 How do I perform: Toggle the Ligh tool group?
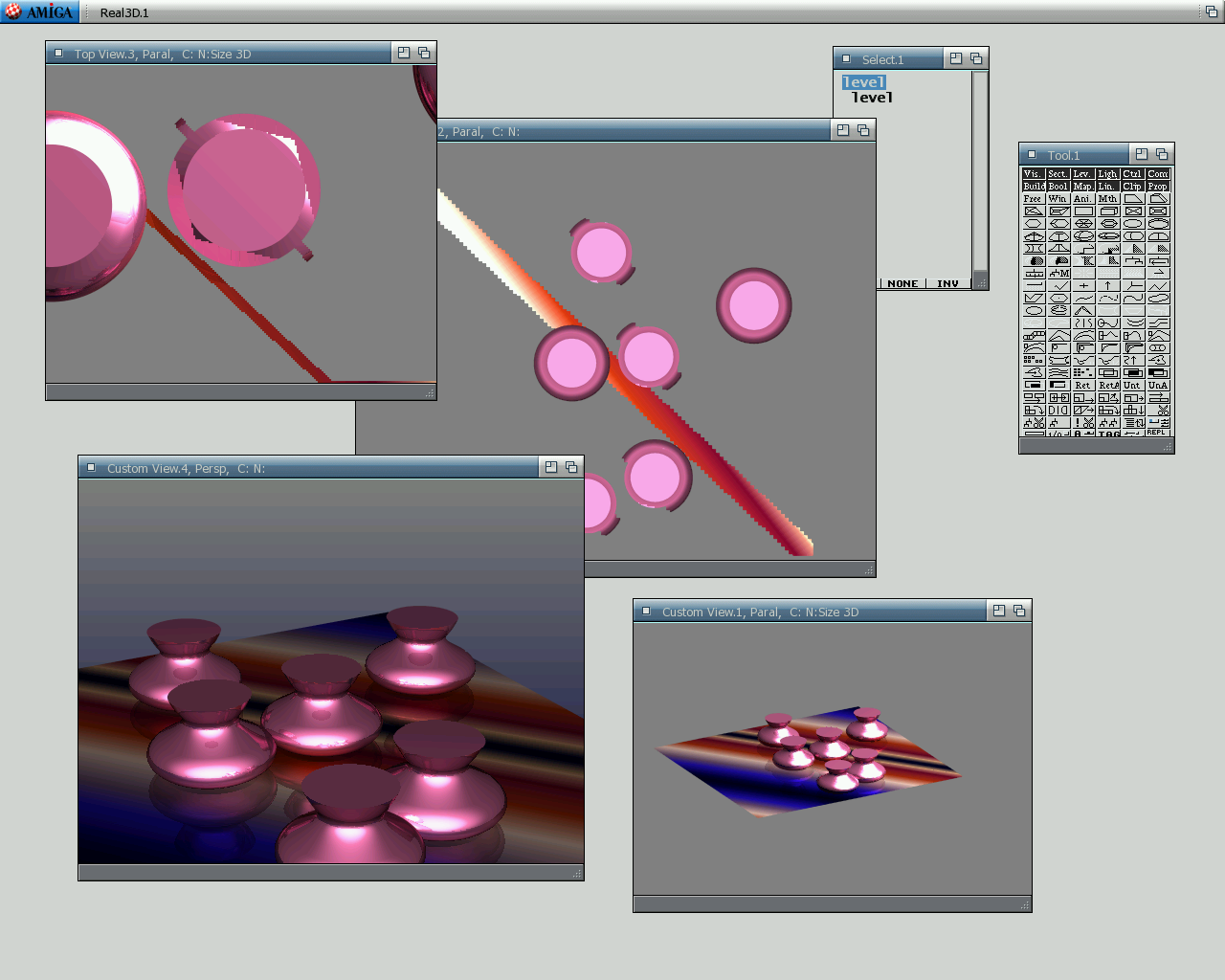click(1107, 174)
